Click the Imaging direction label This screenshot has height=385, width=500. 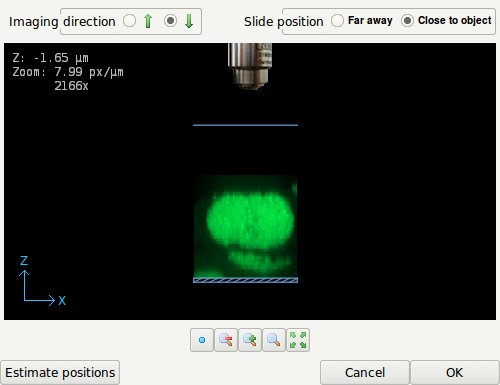click(x=62, y=22)
